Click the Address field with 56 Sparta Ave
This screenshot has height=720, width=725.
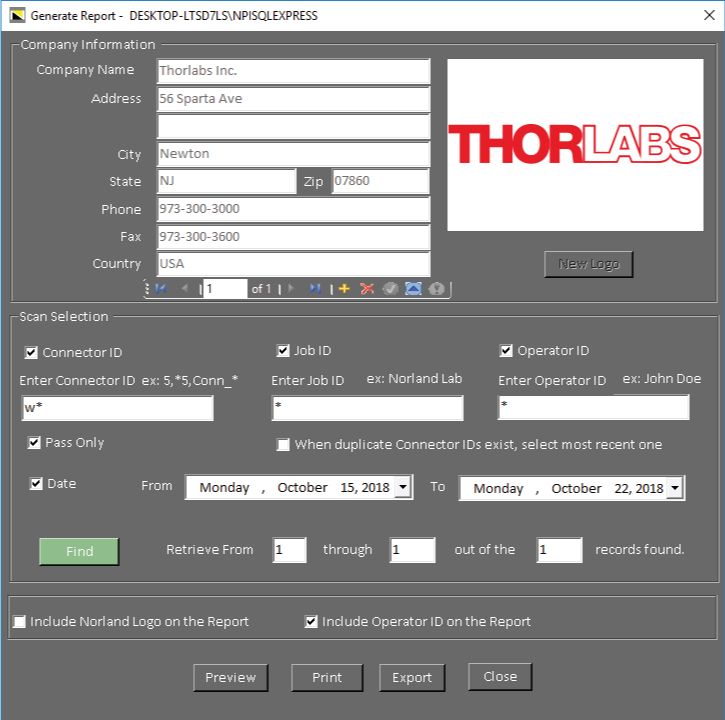click(294, 98)
